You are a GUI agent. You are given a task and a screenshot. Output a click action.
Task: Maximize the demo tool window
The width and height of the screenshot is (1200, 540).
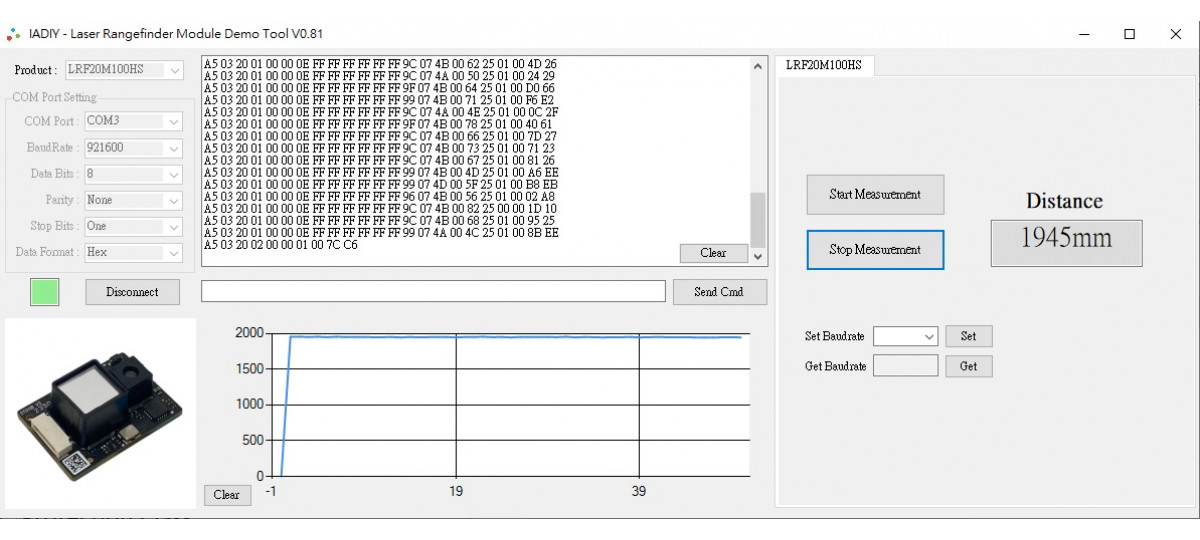pyautogui.click(x=1129, y=34)
